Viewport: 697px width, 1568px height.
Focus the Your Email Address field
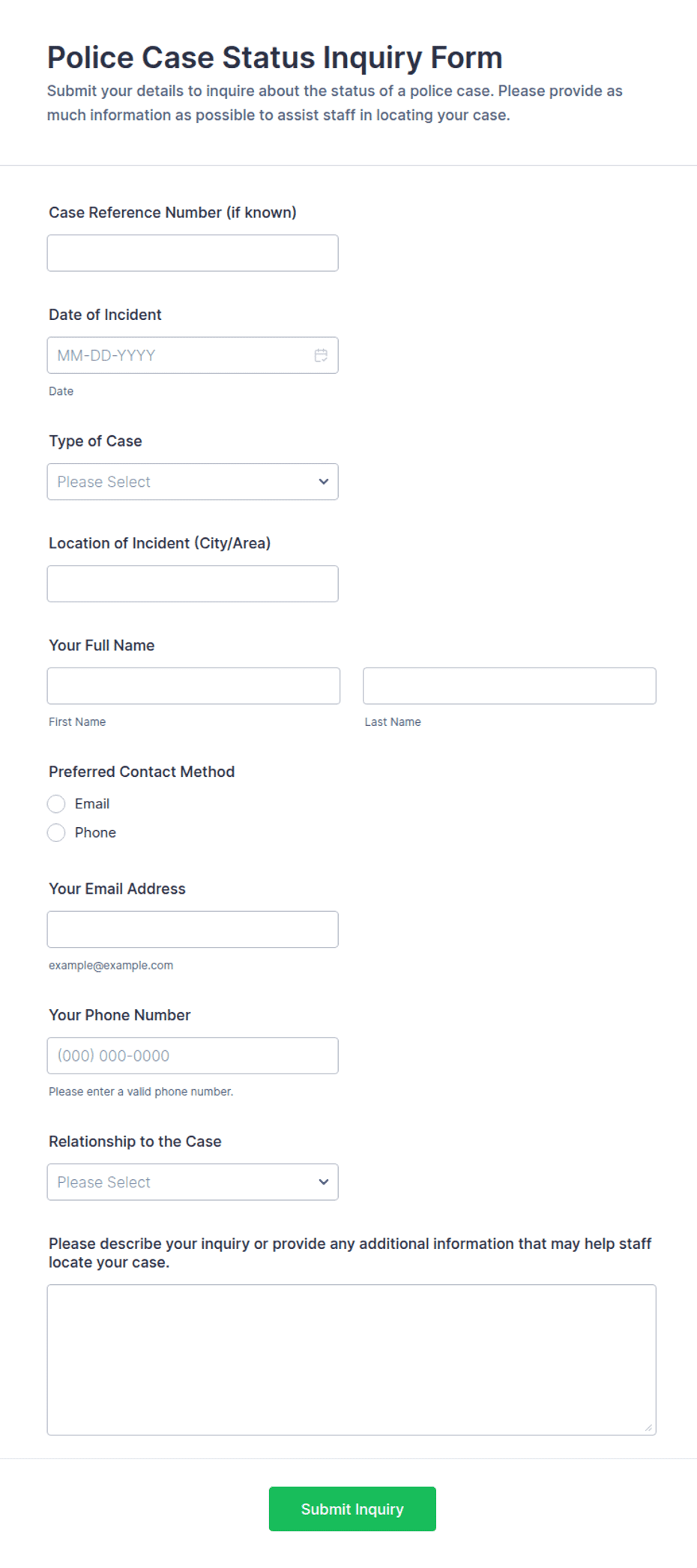192,929
